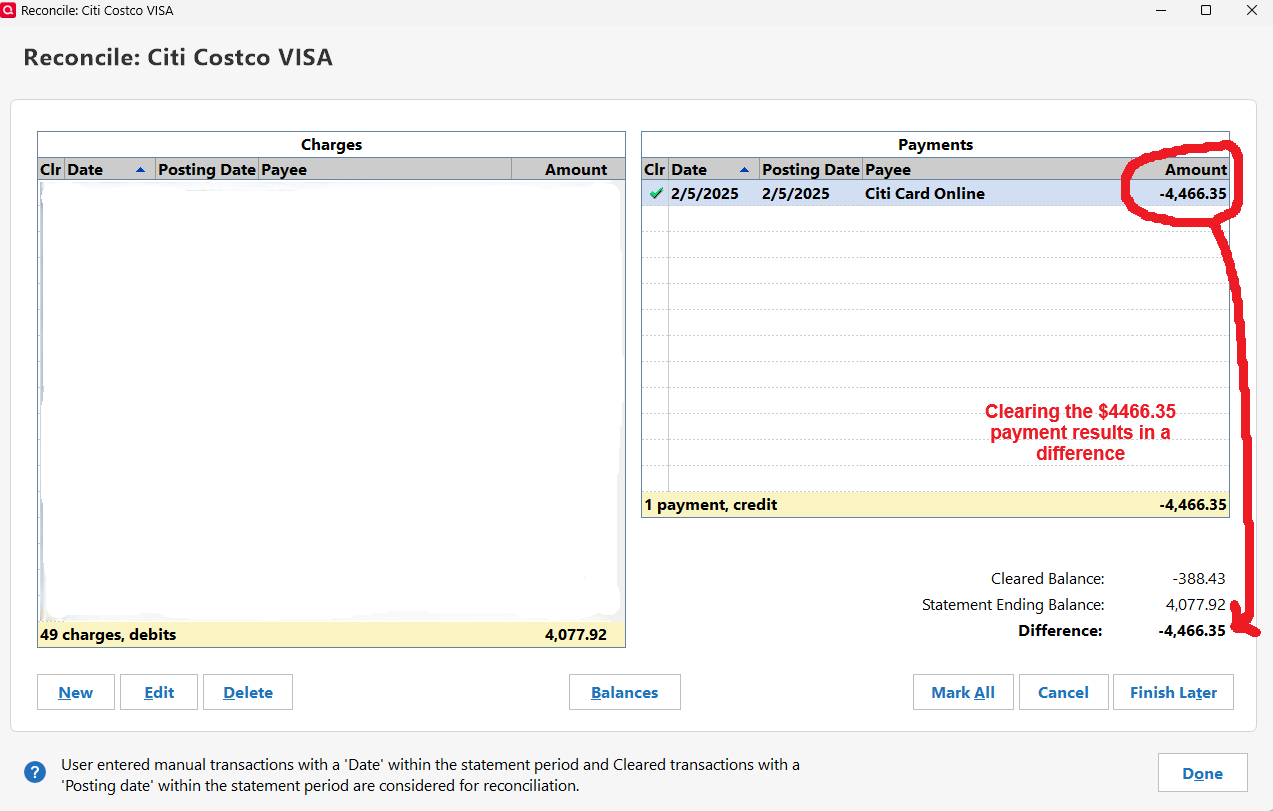
Task: Click the 4,077.92 charges total
Action: tap(576, 634)
